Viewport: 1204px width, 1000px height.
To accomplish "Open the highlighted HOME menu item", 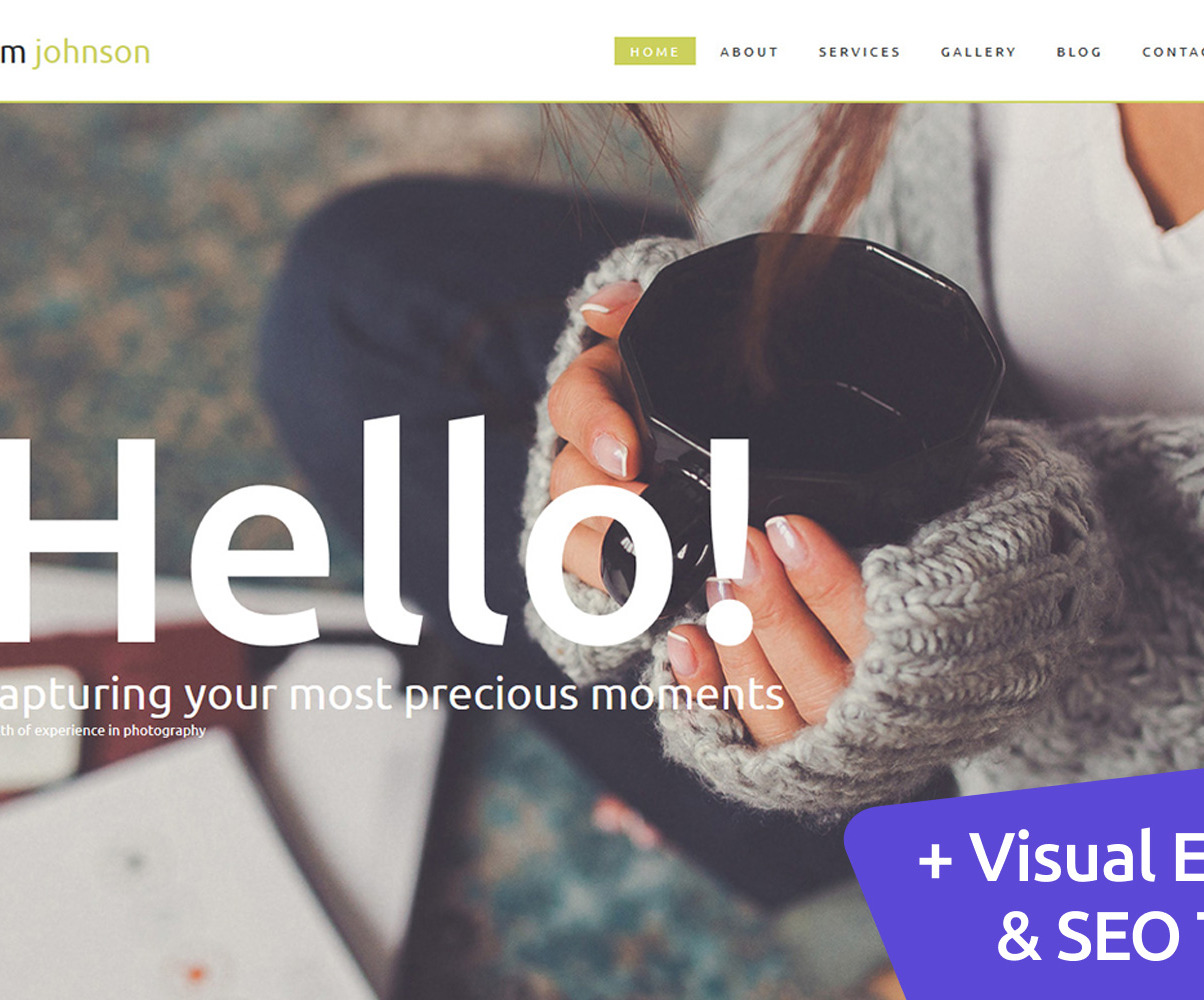I will point(655,51).
